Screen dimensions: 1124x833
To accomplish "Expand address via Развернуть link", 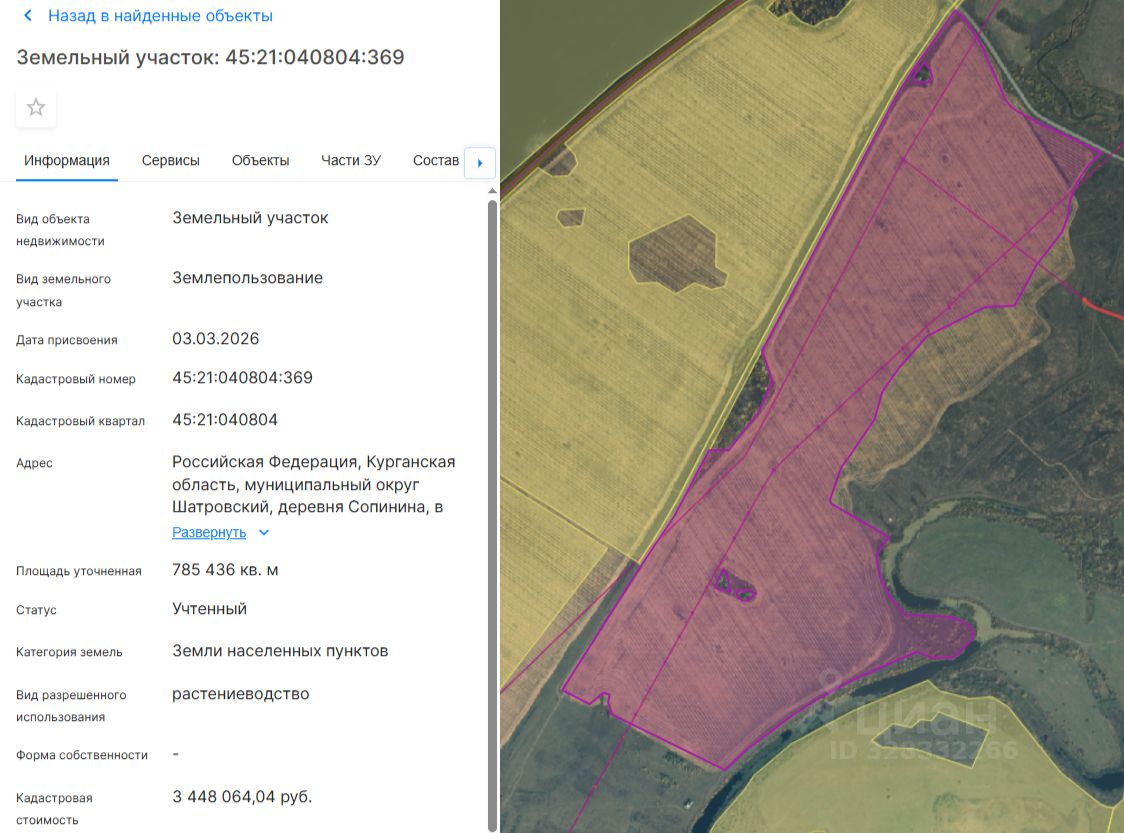I will pyautogui.click(x=209, y=533).
